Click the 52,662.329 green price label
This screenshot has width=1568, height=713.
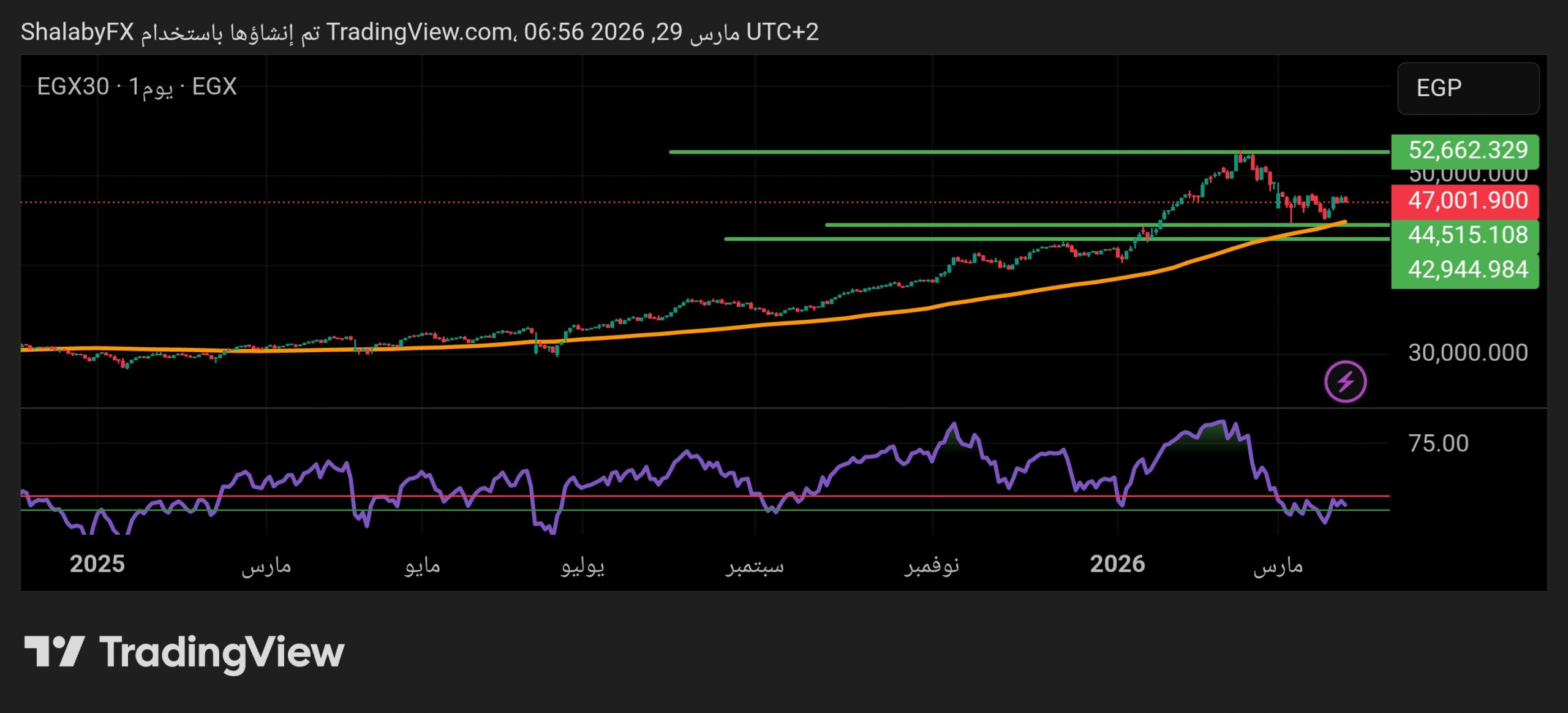pyautogui.click(x=1464, y=151)
